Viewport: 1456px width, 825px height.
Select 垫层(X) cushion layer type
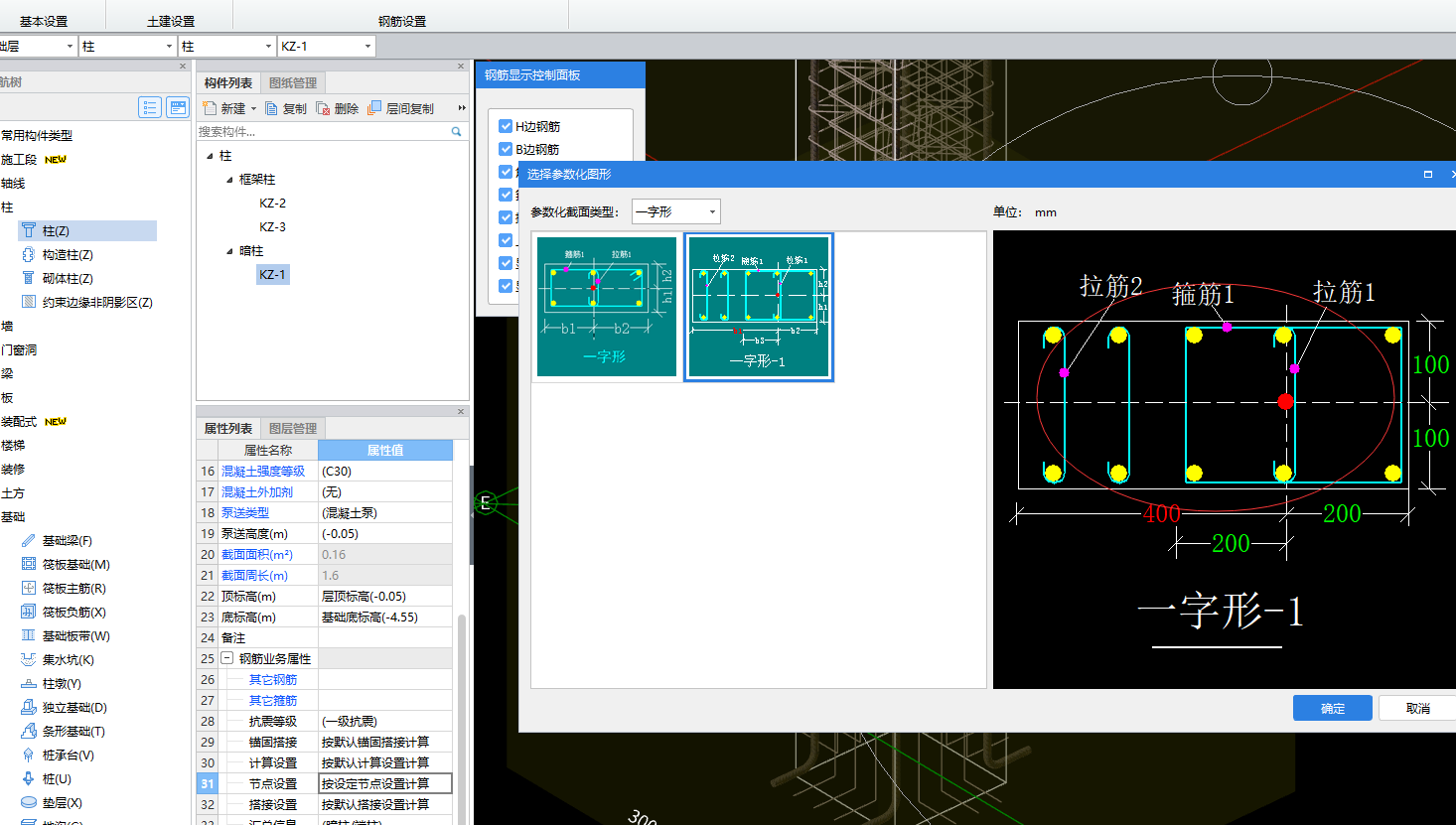pos(52,802)
